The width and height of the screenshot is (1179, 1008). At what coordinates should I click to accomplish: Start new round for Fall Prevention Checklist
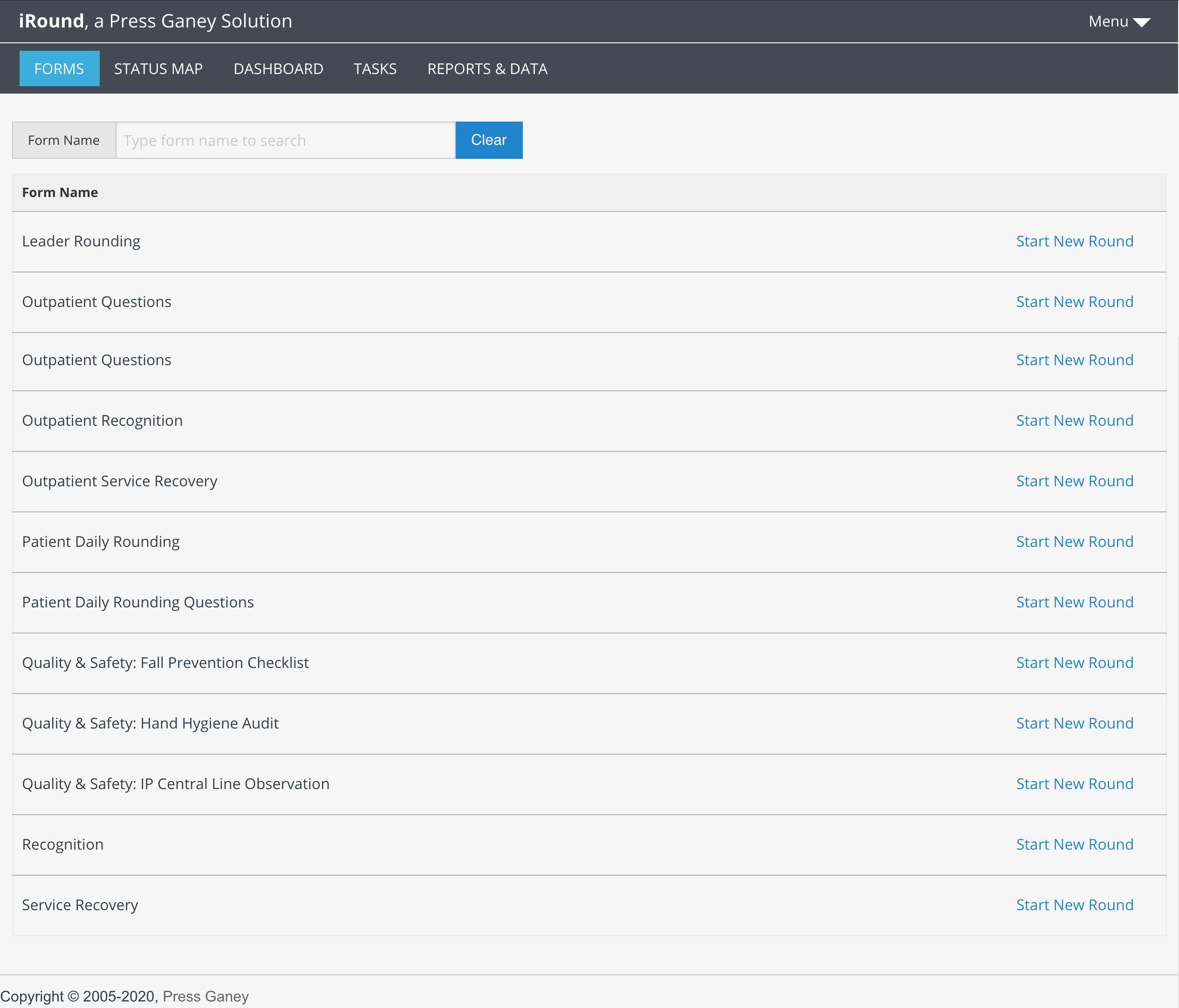(x=1074, y=663)
